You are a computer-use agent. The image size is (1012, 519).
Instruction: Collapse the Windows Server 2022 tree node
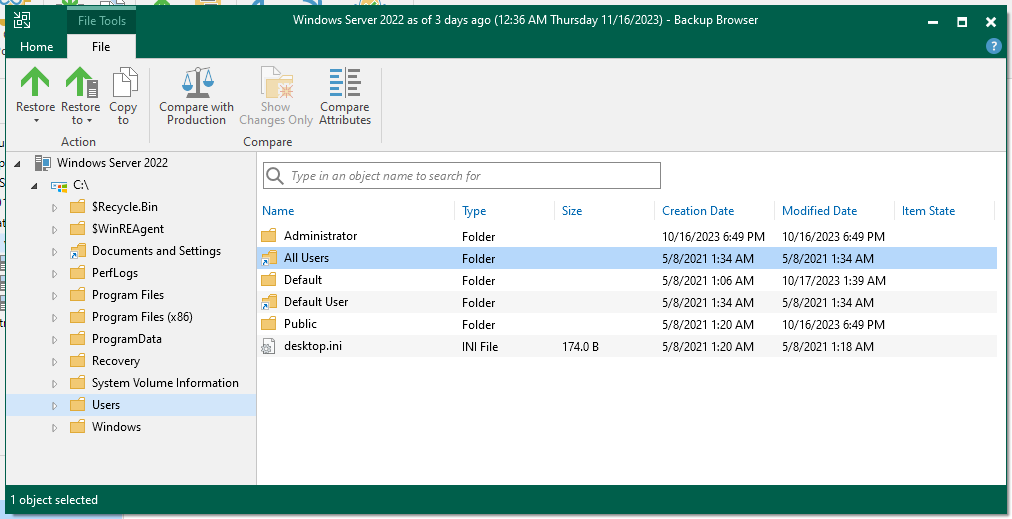pos(18,164)
